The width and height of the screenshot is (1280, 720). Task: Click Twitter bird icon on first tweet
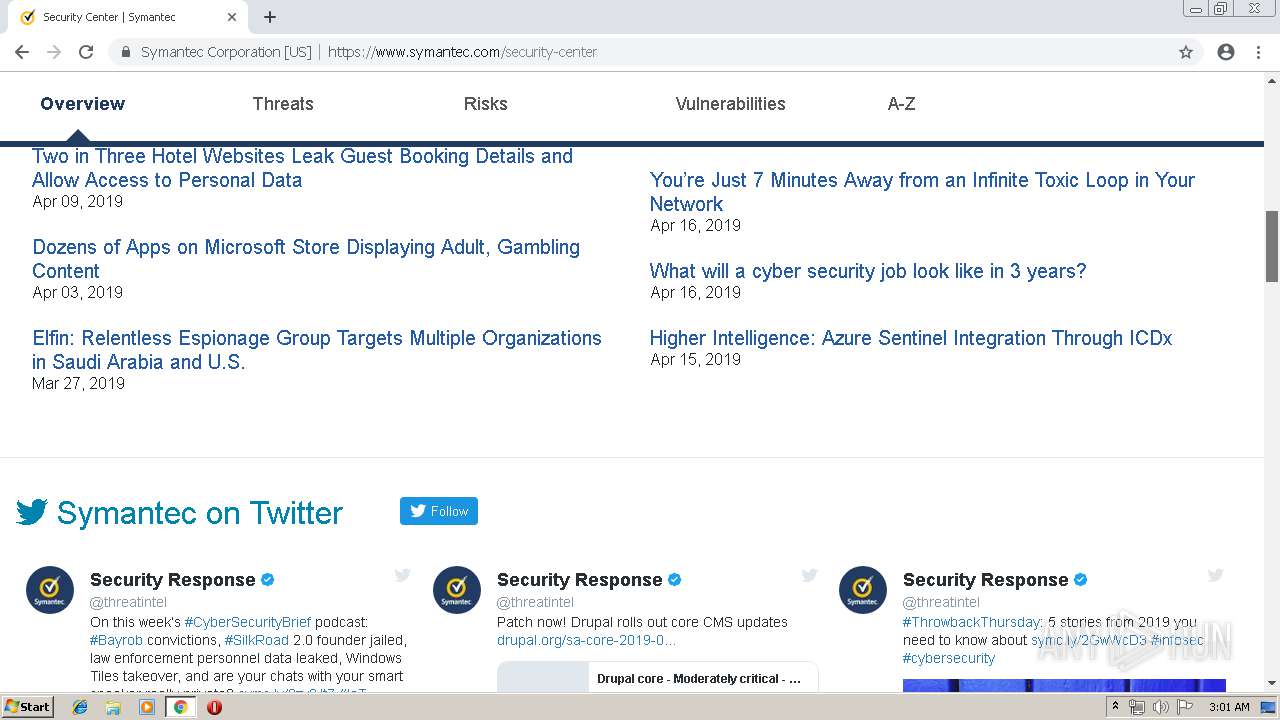coord(403,575)
